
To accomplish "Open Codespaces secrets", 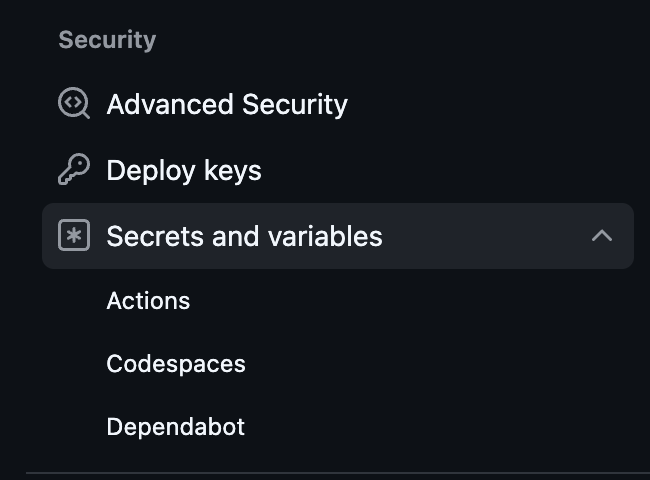I will [176, 363].
